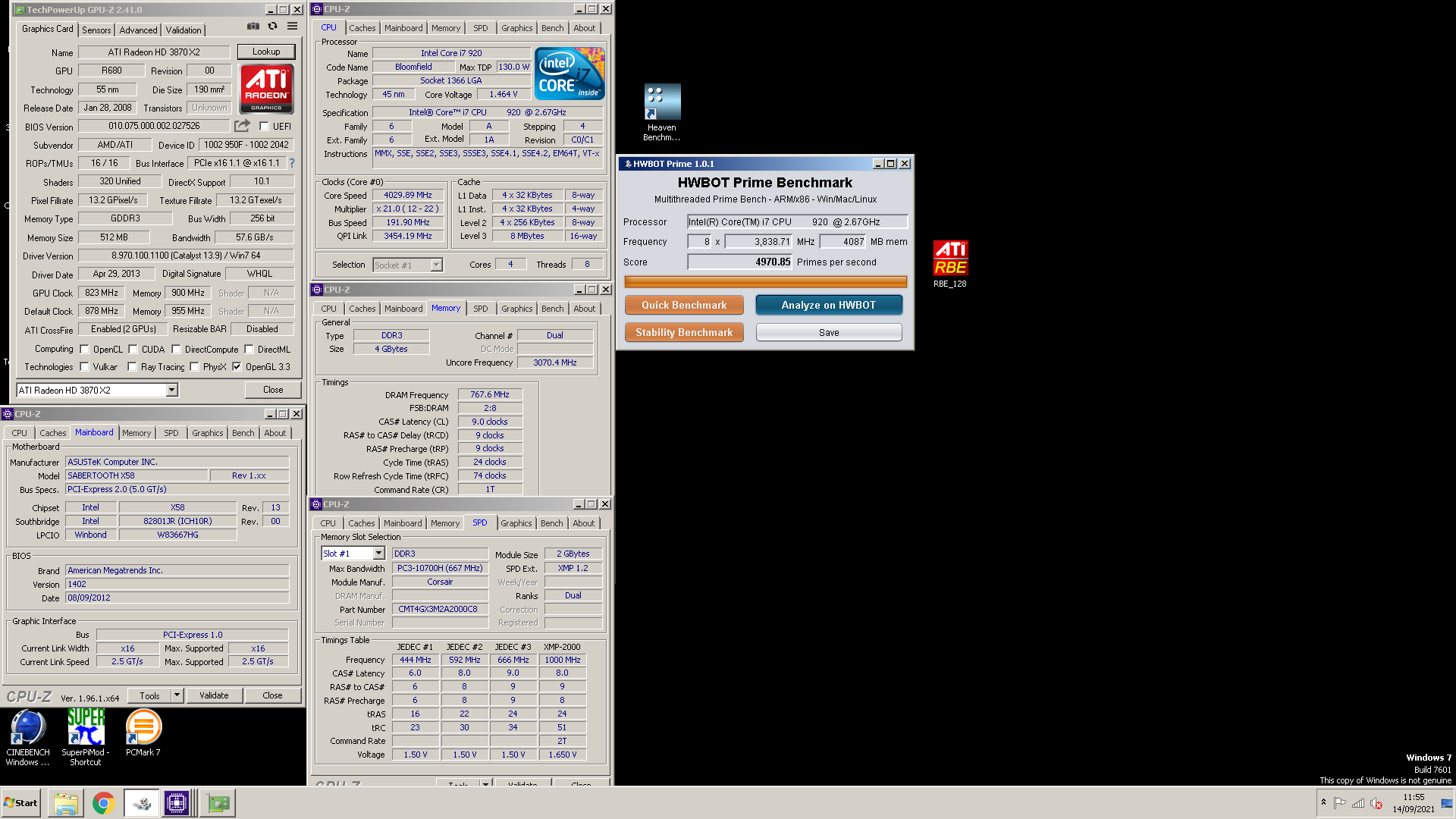Image resolution: width=1456 pixels, height=819 pixels.
Task: Open Validation tab in GPU-Z
Action: click(184, 30)
